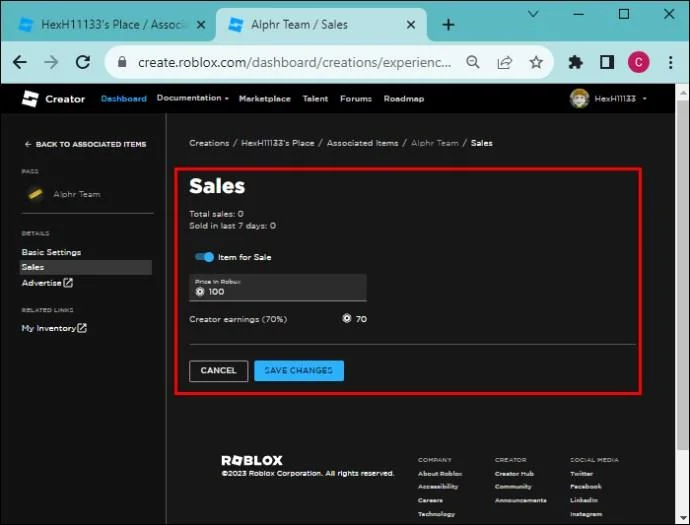Open Twitter footer link

[581, 474]
